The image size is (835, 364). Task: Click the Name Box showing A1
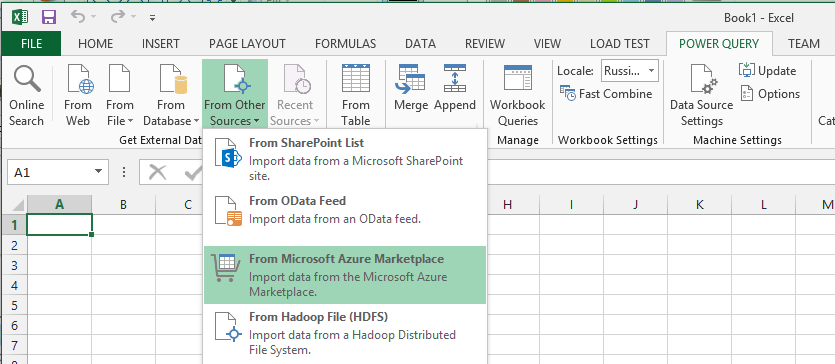[51, 172]
